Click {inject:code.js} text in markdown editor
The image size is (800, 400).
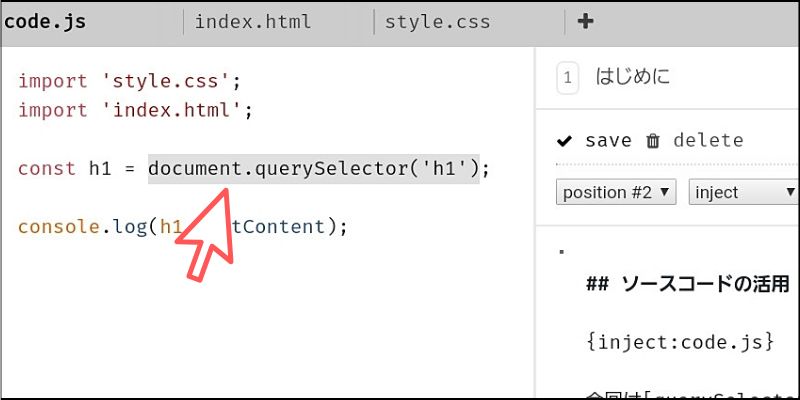[680, 342]
